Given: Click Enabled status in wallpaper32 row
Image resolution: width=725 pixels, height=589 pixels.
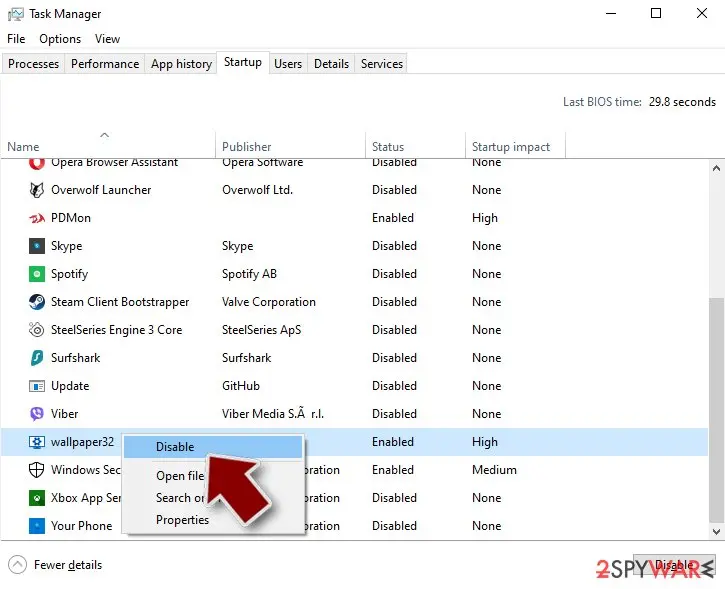Looking at the screenshot, I should pos(393,442).
